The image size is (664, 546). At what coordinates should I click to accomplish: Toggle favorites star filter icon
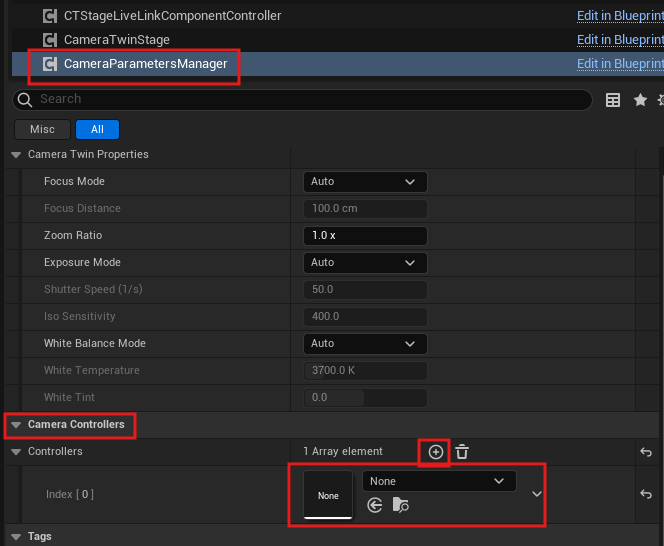(640, 100)
